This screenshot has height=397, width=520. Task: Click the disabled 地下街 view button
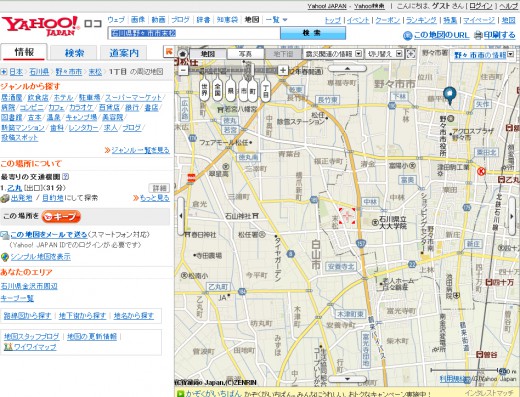(283, 54)
